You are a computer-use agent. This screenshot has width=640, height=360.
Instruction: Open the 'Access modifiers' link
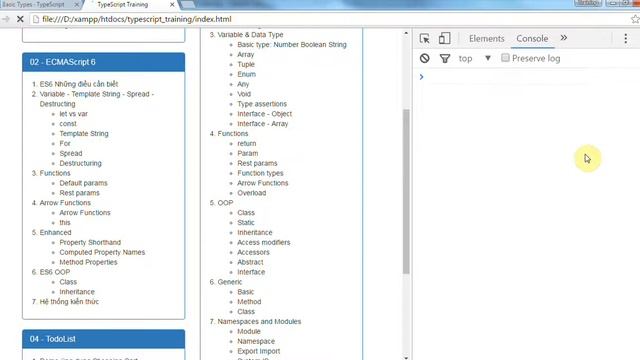tap(264, 242)
